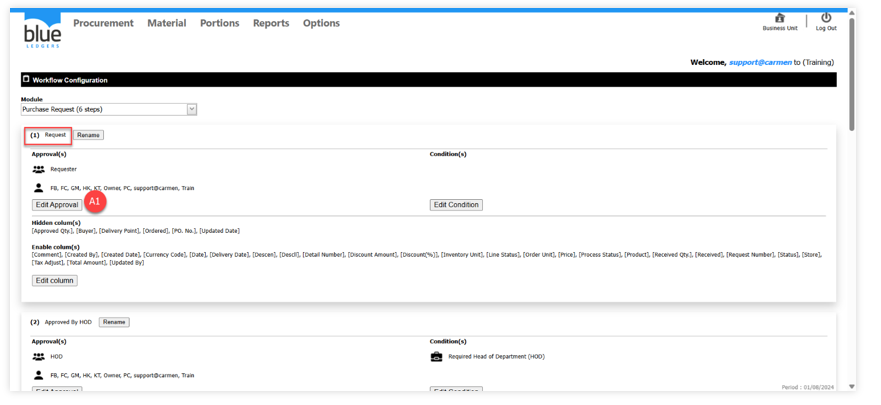Open the Material menu
The image size is (881, 405).
point(166,23)
